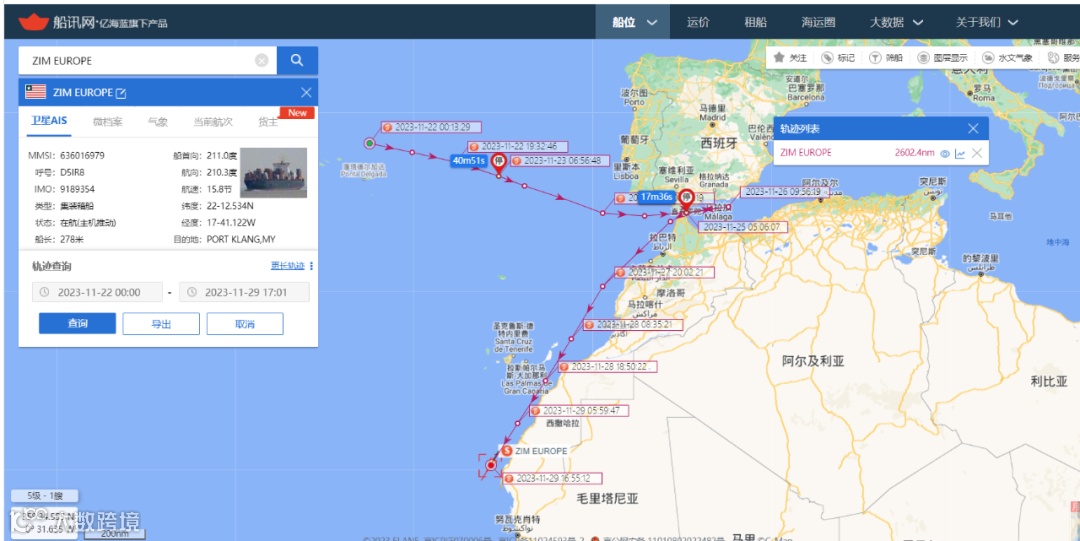Click the 关注 star icon in toolbar
Viewport: 1080px width, 541px height.
pyautogui.click(x=779, y=58)
